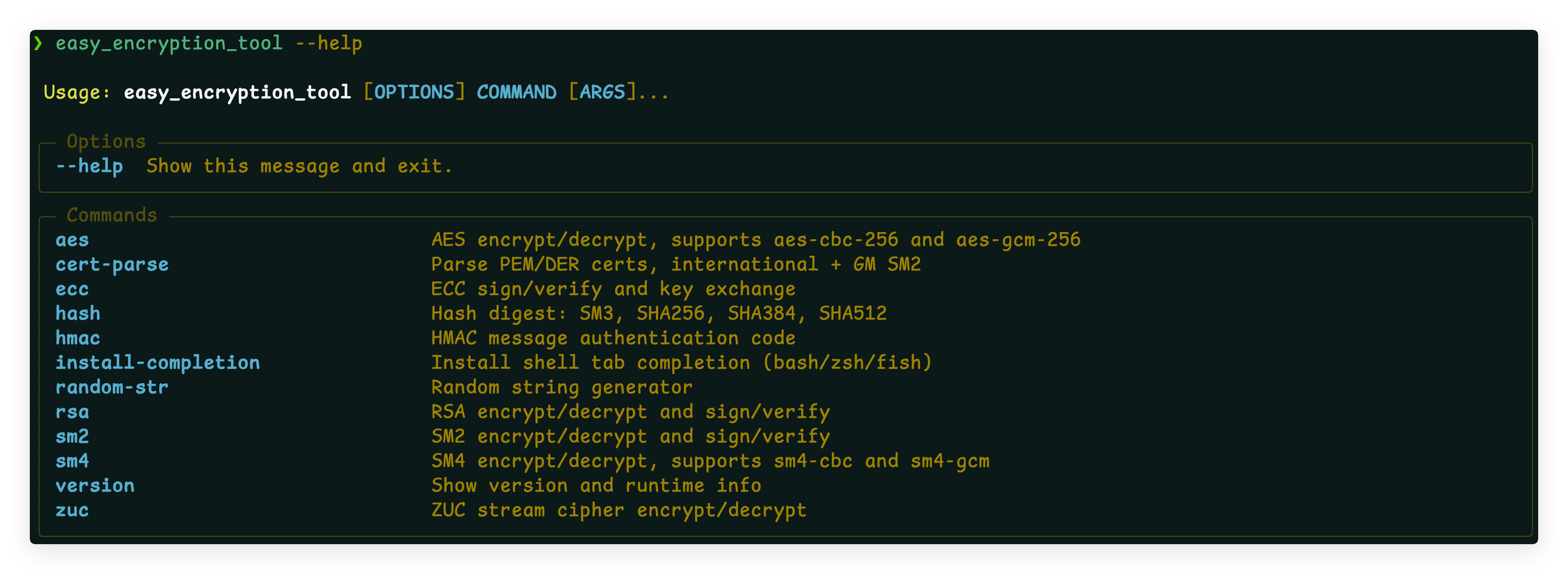Click the zuc command entry
Screen dimensions: 1568x574
72,511
